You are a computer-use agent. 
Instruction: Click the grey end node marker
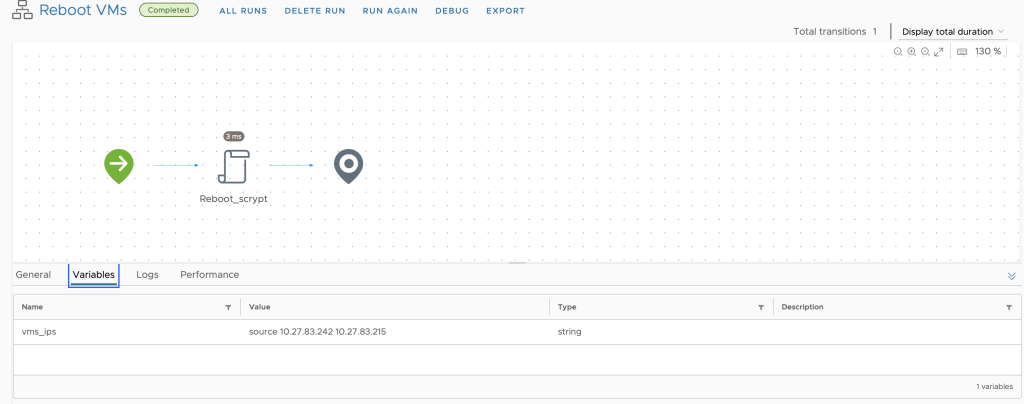click(348, 166)
